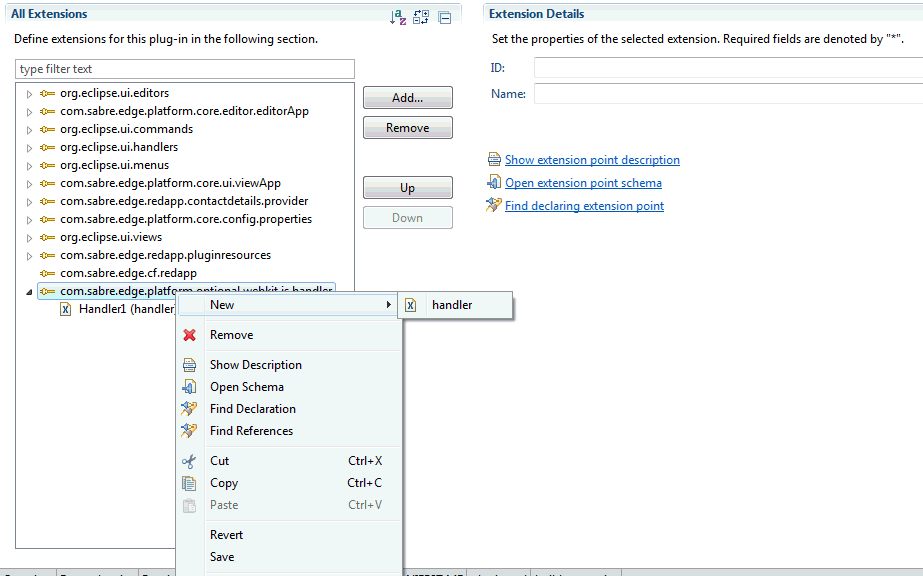Select com.sabre.edge.cf.redapp in the tree
The height and width of the screenshot is (576, 923).
point(128,273)
